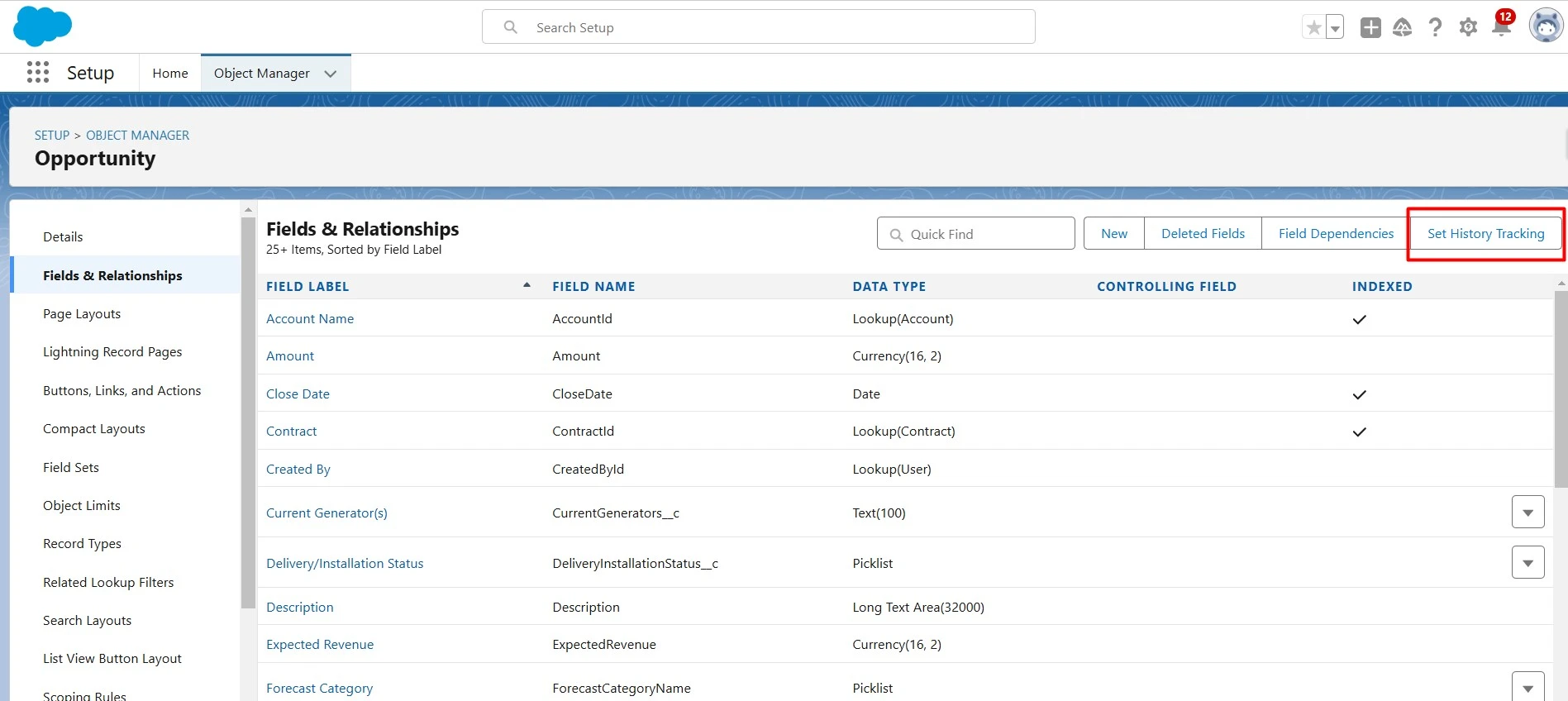This screenshot has width=1568, height=701.
Task: Open the Object Manager tab chevron menu
Action: (x=331, y=74)
